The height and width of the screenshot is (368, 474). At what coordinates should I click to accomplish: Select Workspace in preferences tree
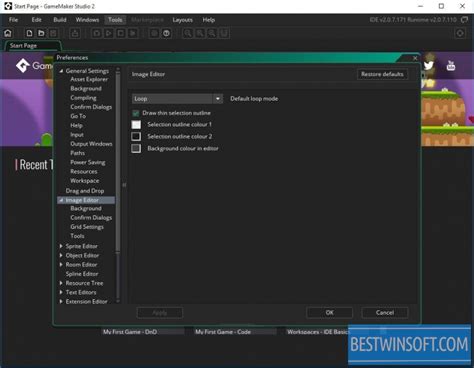pos(84,180)
